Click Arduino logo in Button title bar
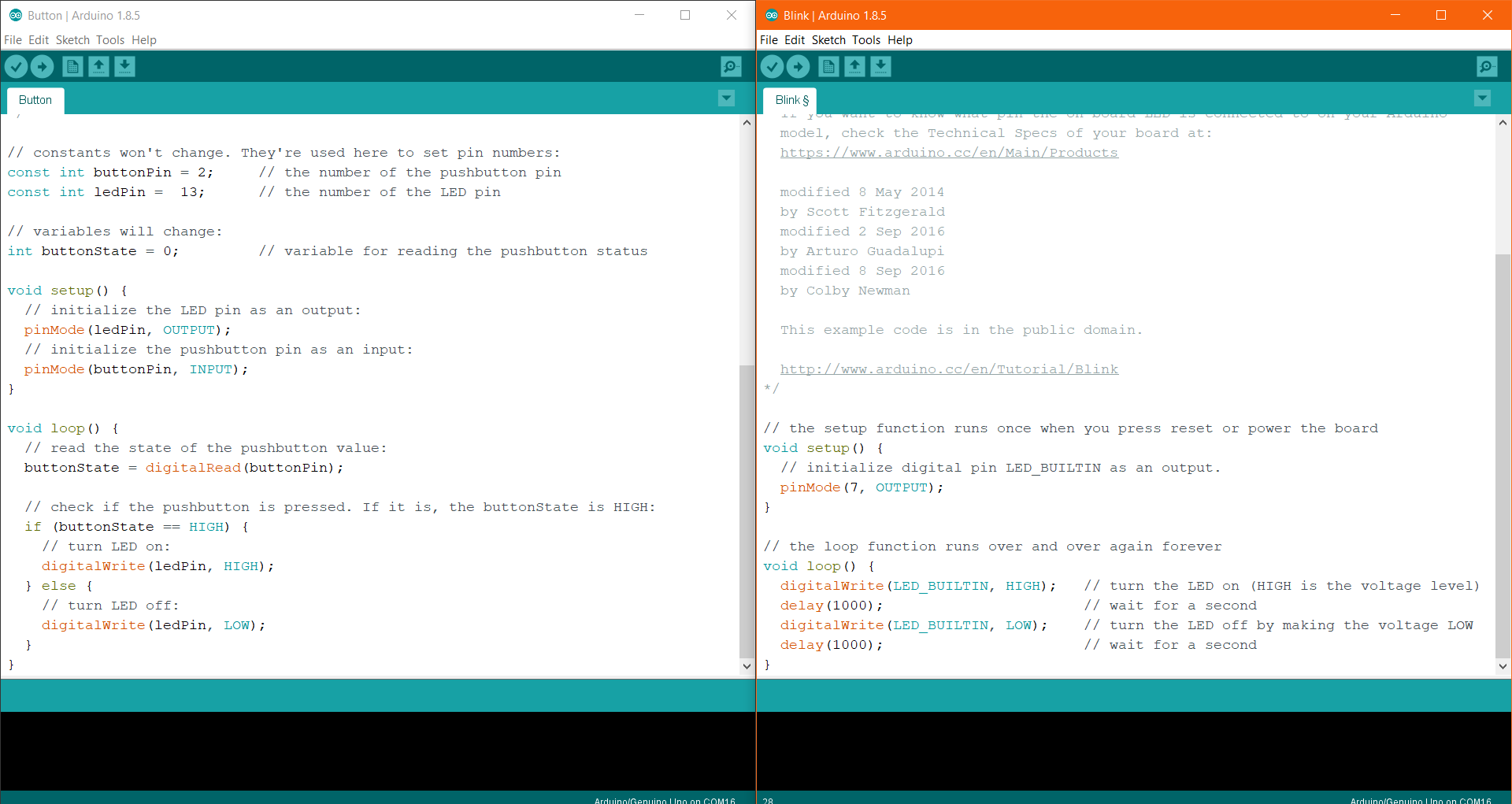The image size is (1512, 804). click(15, 15)
